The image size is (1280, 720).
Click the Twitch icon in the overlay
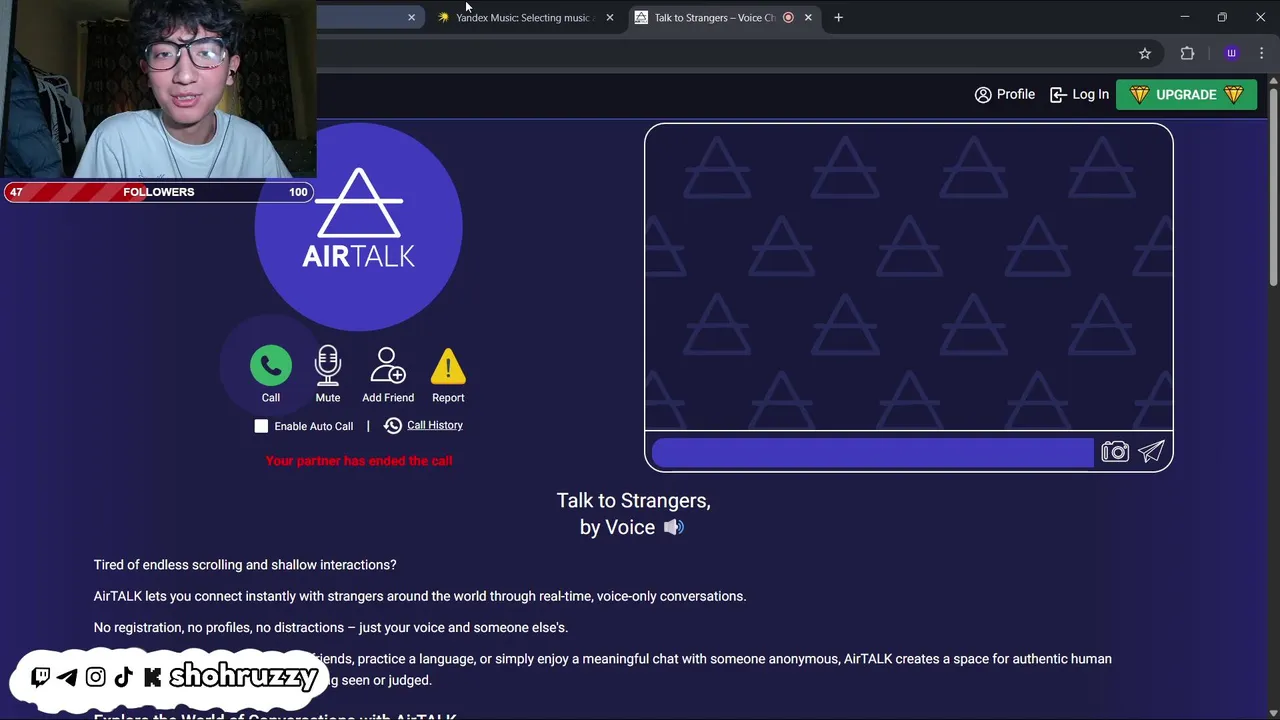[41, 677]
